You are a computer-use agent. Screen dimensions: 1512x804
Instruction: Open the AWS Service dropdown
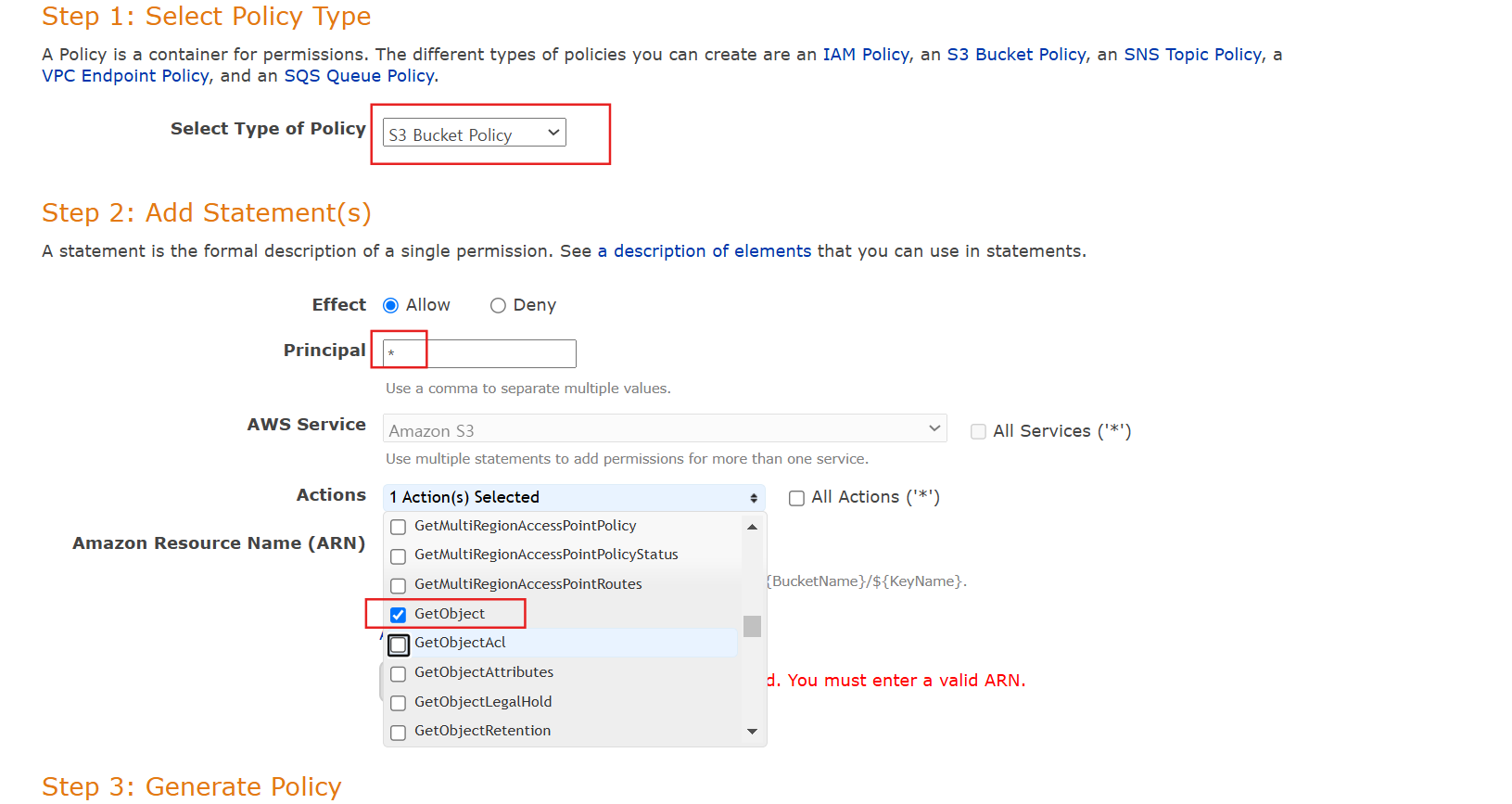click(x=664, y=429)
